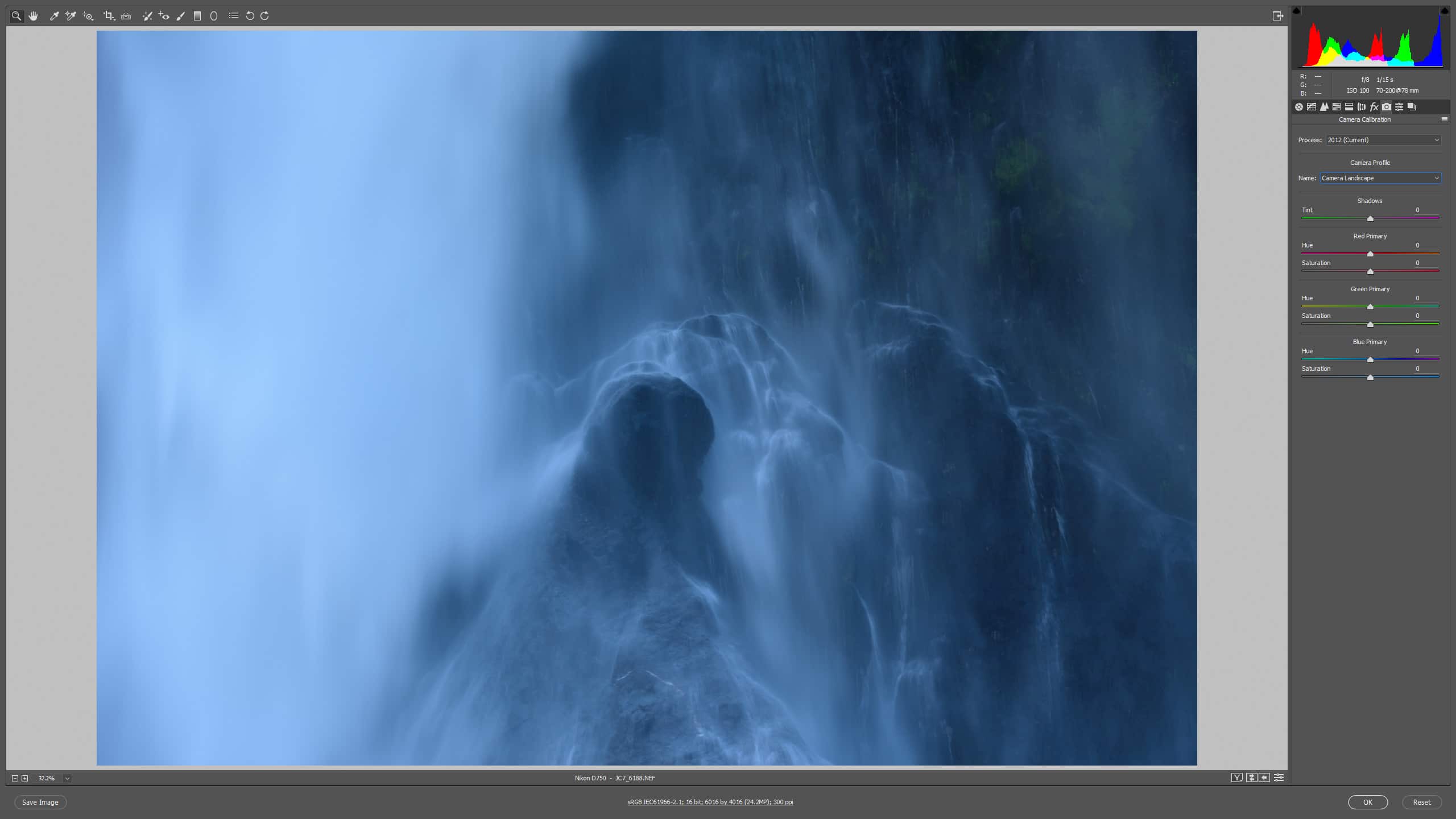
Task: Pick the Straighten tool
Action: pos(126,16)
